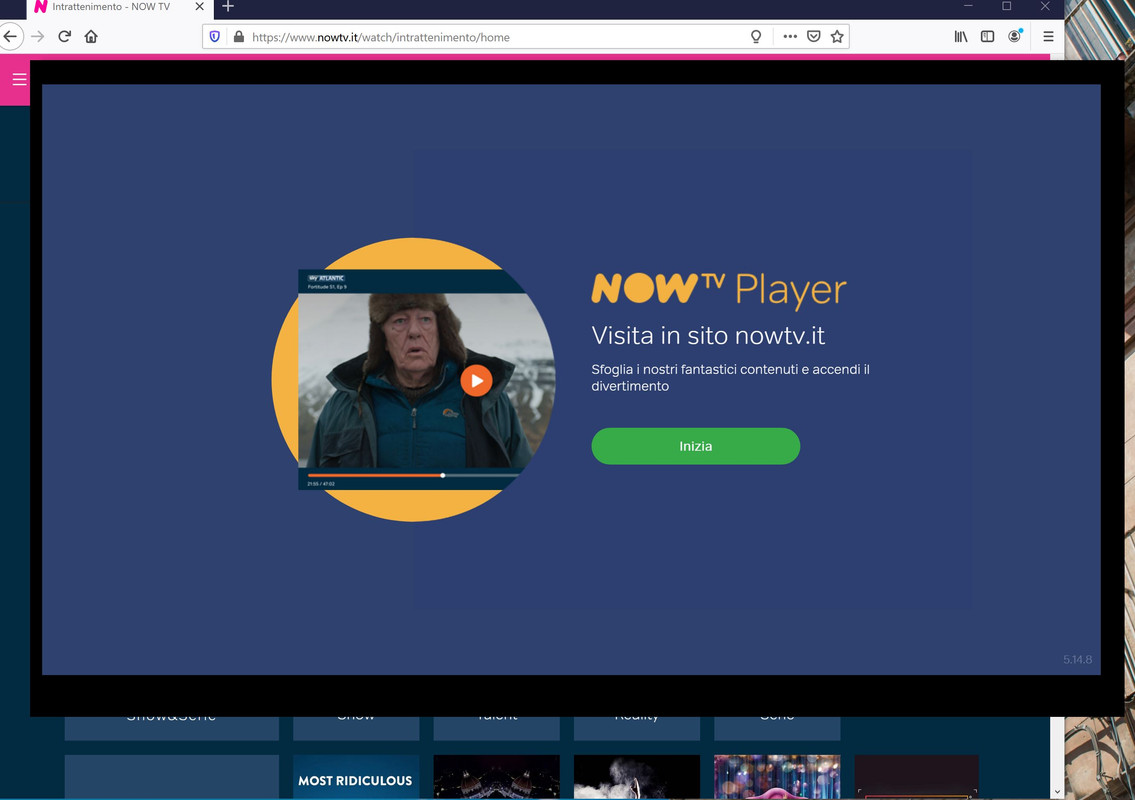Image resolution: width=1135 pixels, height=800 pixels.
Task: Close the Firefox window
Action: click(x=1045, y=7)
